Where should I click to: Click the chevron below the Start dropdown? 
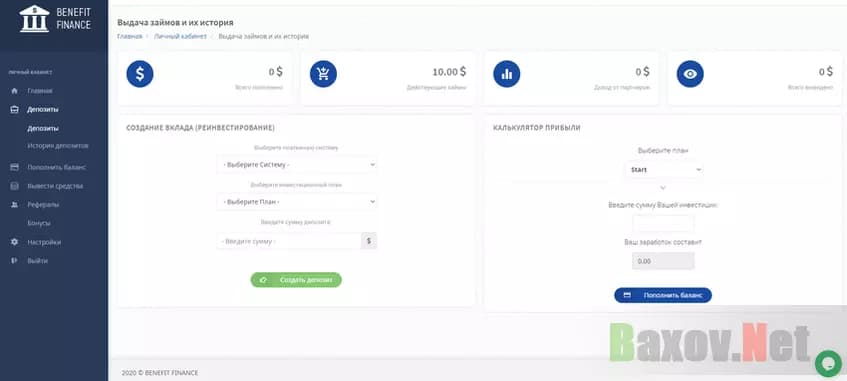tap(663, 188)
